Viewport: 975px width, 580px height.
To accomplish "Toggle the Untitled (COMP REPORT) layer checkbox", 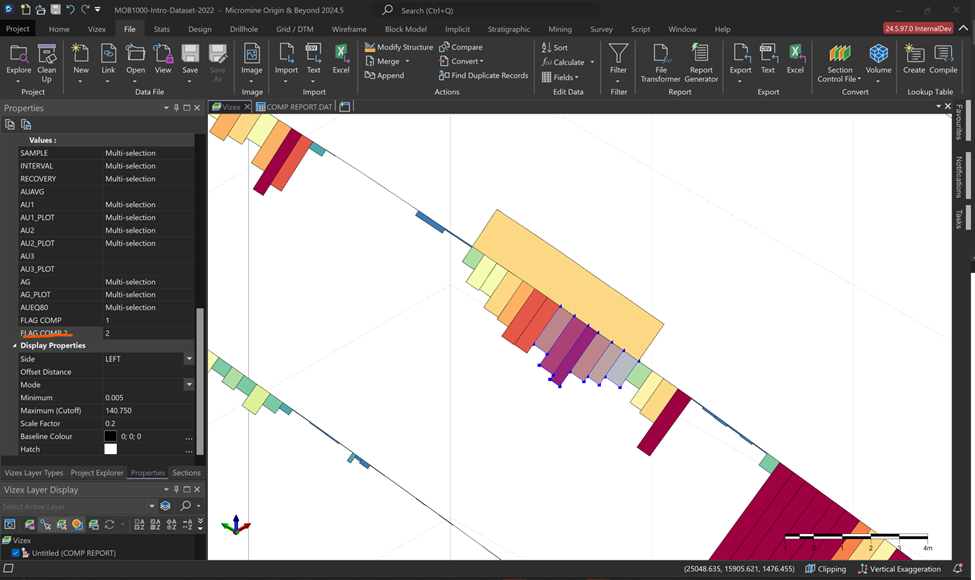I will click(16, 553).
